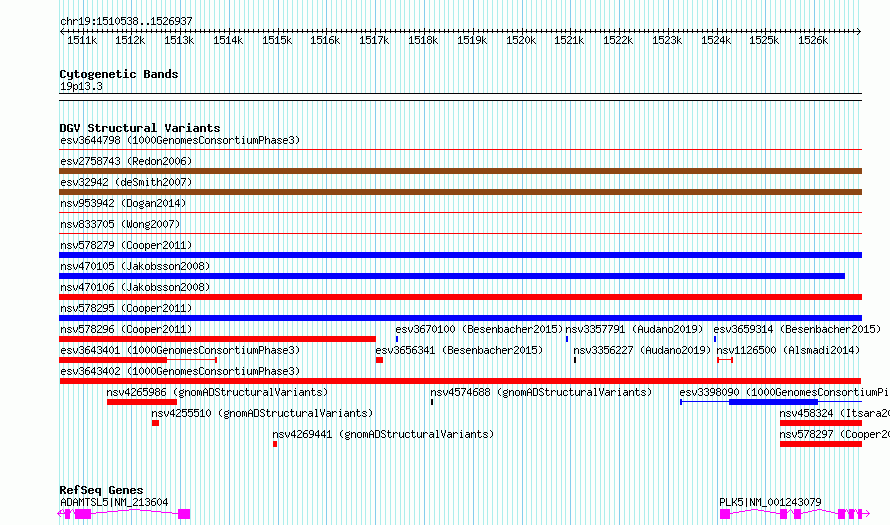This screenshot has height=525, width=890.
Task: Click the 1511k ruler tick label
Action: tap(82, 40)
